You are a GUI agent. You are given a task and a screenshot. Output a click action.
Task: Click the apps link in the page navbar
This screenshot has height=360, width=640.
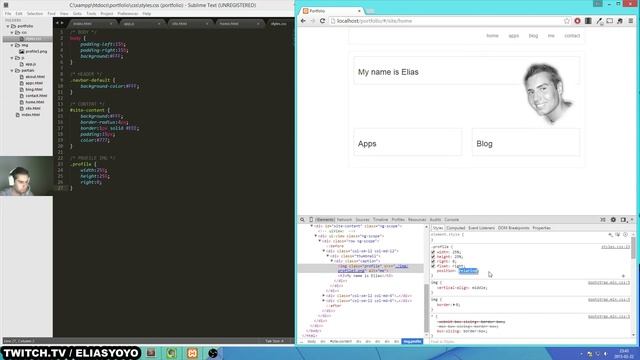513,36
